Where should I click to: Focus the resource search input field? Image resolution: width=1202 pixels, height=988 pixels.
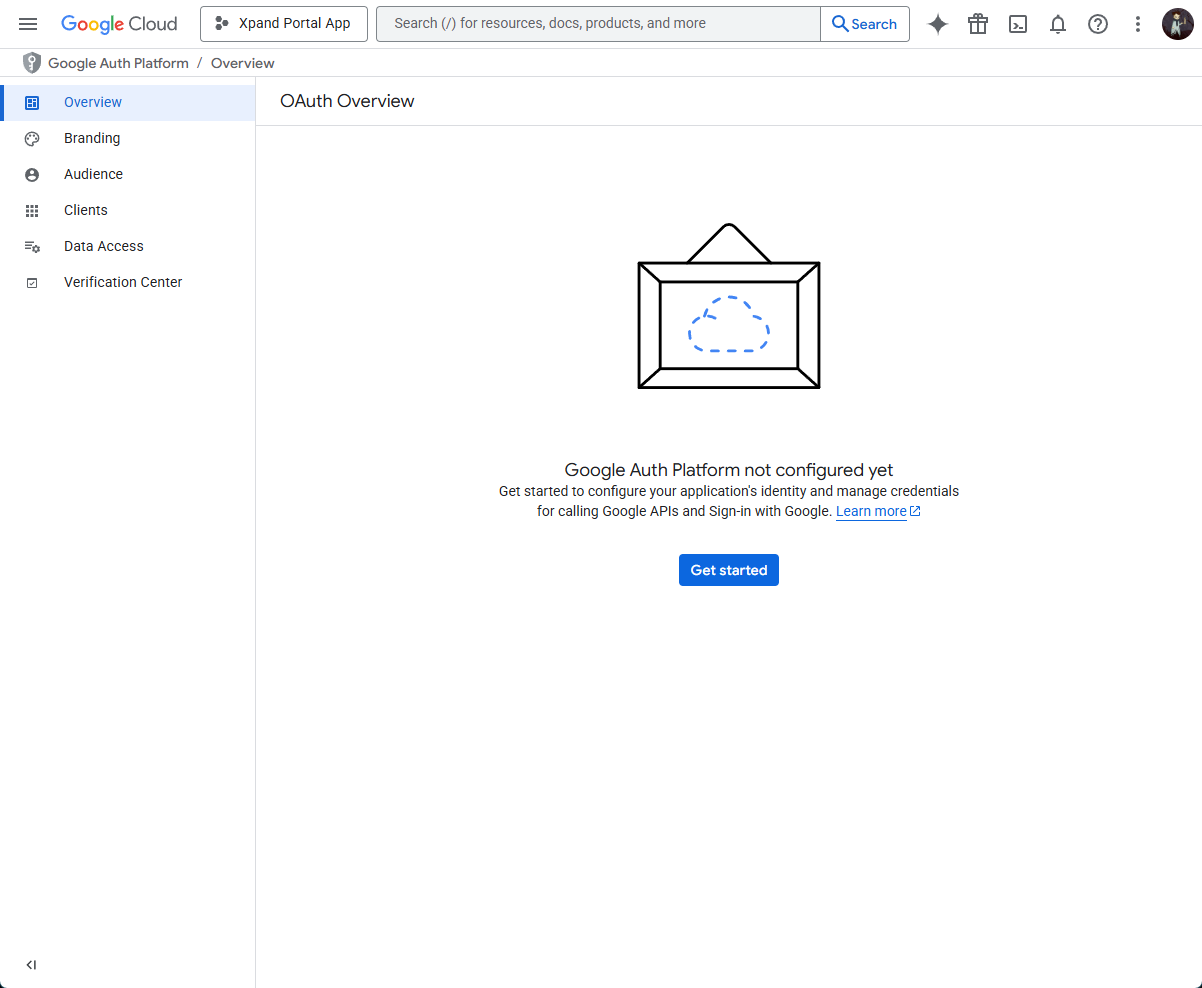coord(598,24)
